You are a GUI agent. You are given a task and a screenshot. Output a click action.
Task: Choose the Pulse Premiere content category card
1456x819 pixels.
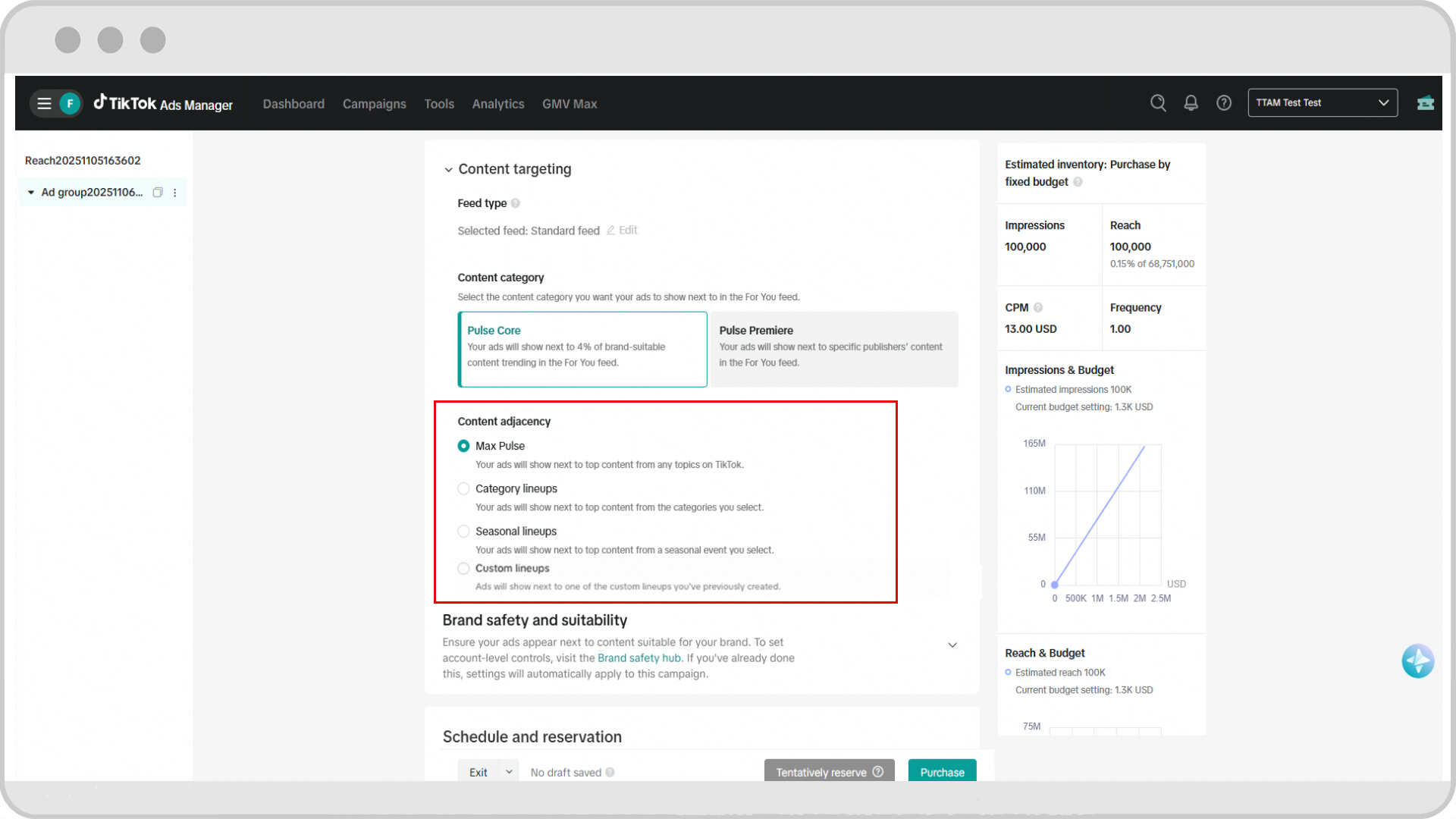(x=833, y=349)
